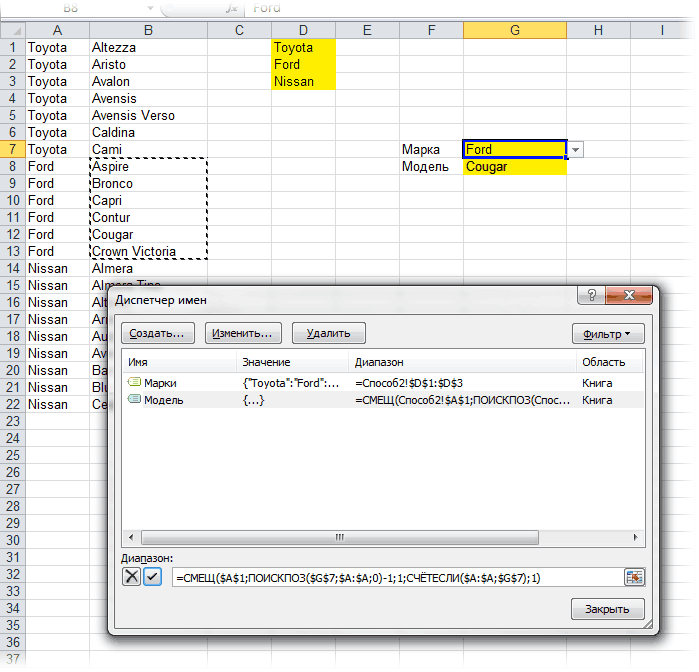Viewport: 699px width, 672px height.
Task: Click the horizontal scrollbar thumb in names list
Action: [x=340, y=537]
